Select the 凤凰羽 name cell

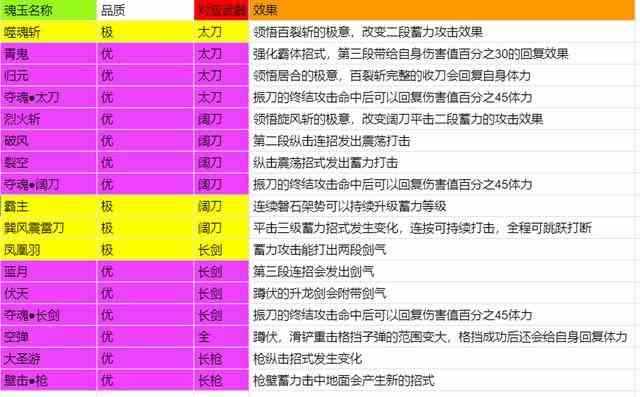coord(48,250)
